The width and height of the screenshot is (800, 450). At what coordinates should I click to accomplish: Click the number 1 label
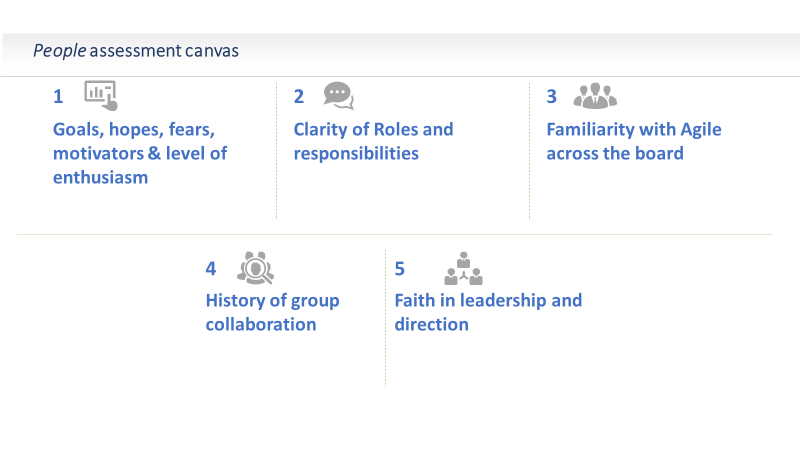[58, 97]
